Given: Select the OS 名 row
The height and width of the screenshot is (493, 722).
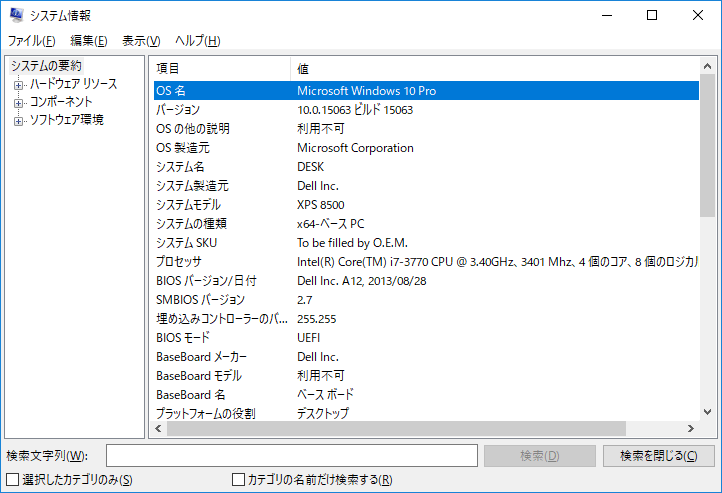Looking at the screenshot, I should (x=426, y=91).
